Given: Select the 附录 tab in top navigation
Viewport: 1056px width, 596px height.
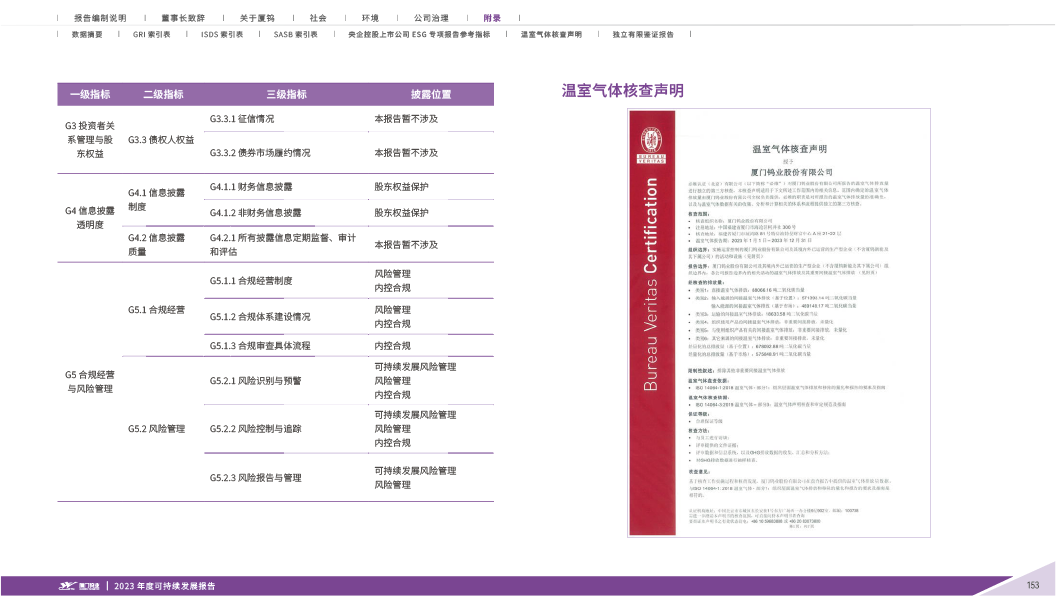Looking at the screenshot, I should pyautogui.click(x=492, y=18).
